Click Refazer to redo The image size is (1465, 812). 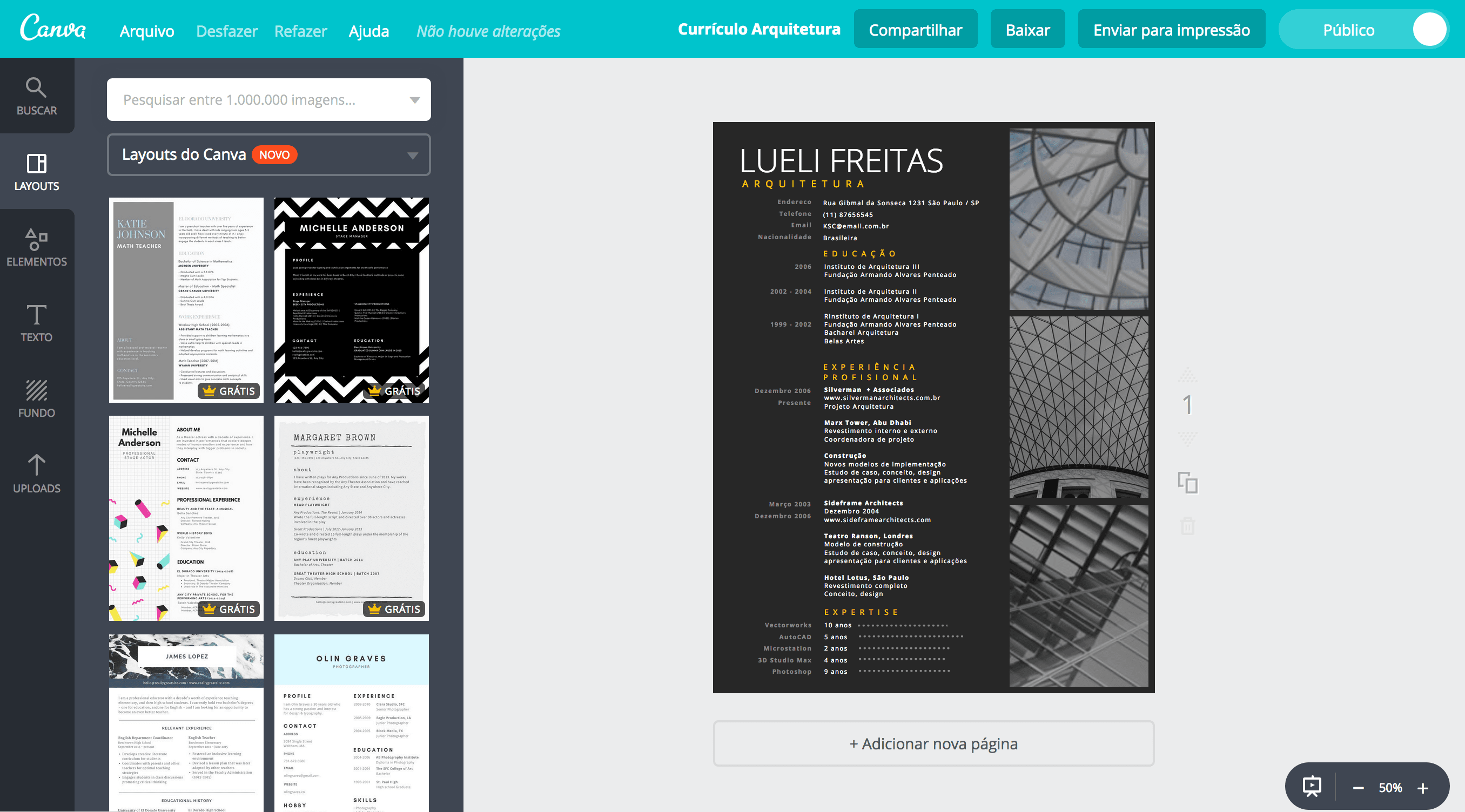(x=300, y=31)
